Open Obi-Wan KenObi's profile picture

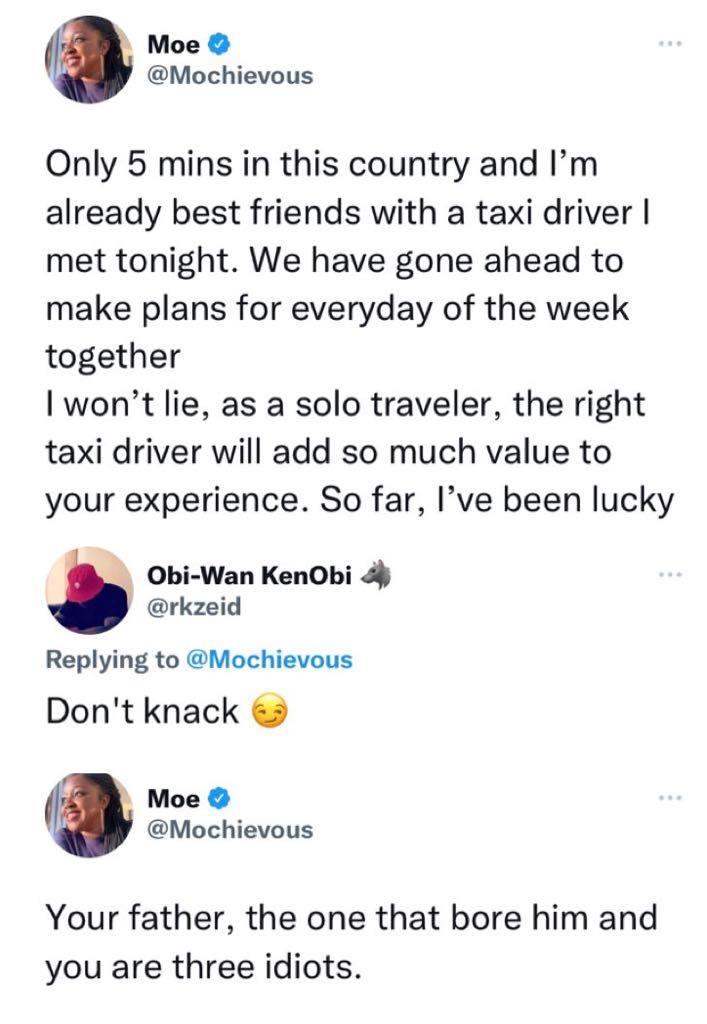[x=87, y=590]
